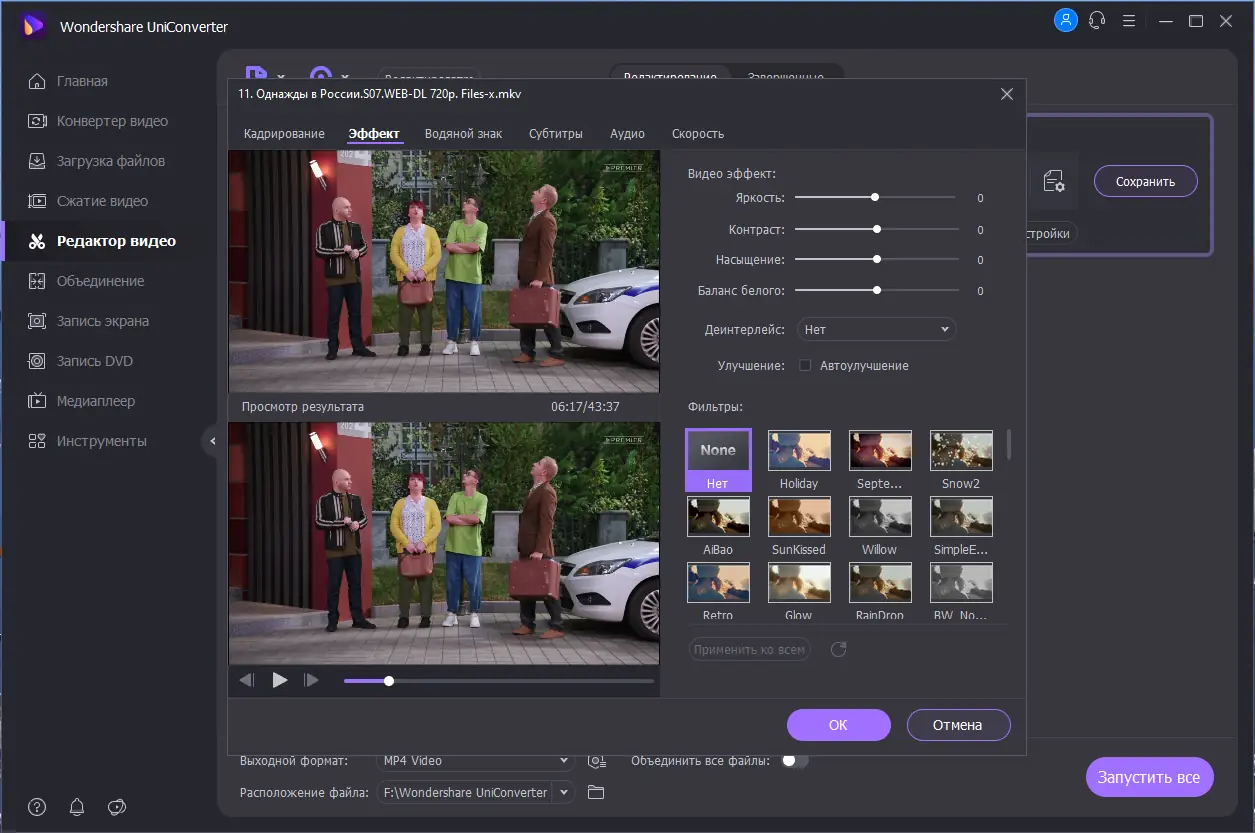Switch to the Водяной знак tab

click(463, 134)
